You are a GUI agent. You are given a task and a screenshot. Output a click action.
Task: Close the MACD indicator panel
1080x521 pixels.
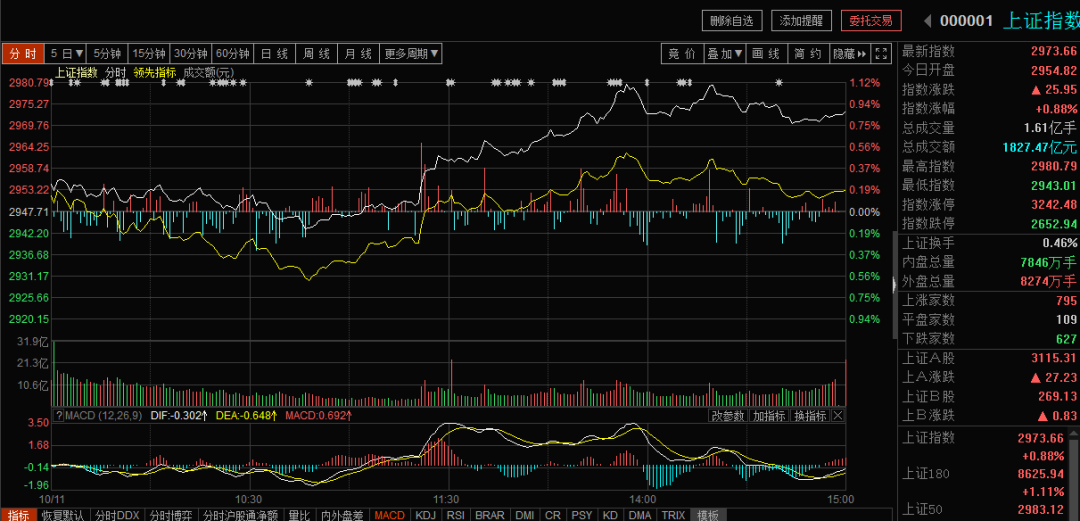coord(838,415)
